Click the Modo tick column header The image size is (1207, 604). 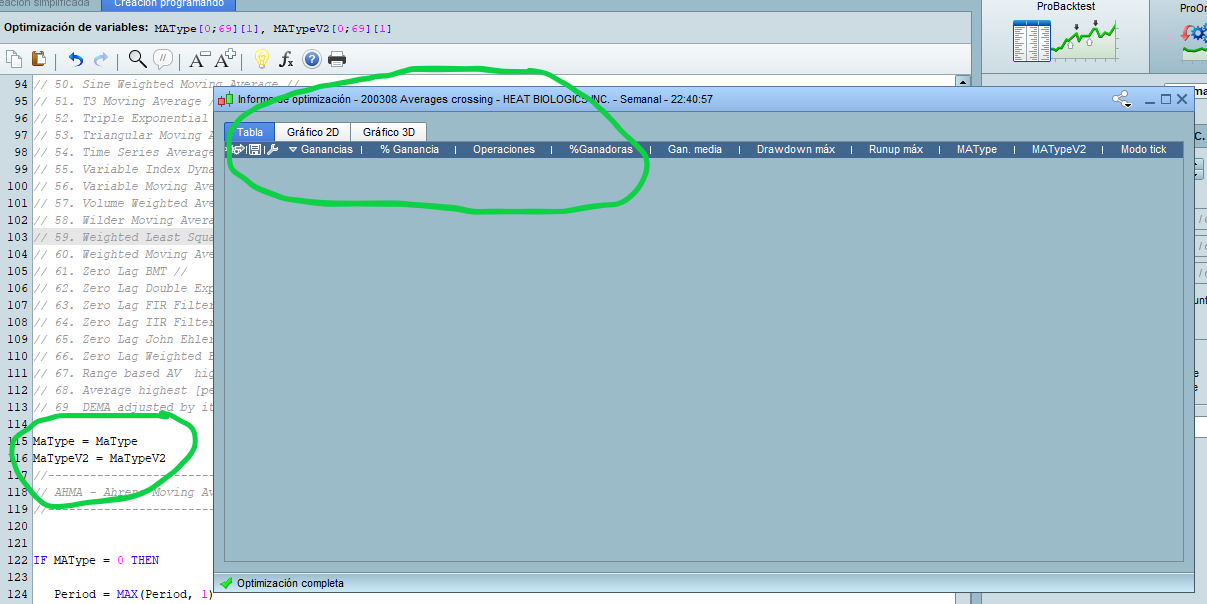point(1143,150)
